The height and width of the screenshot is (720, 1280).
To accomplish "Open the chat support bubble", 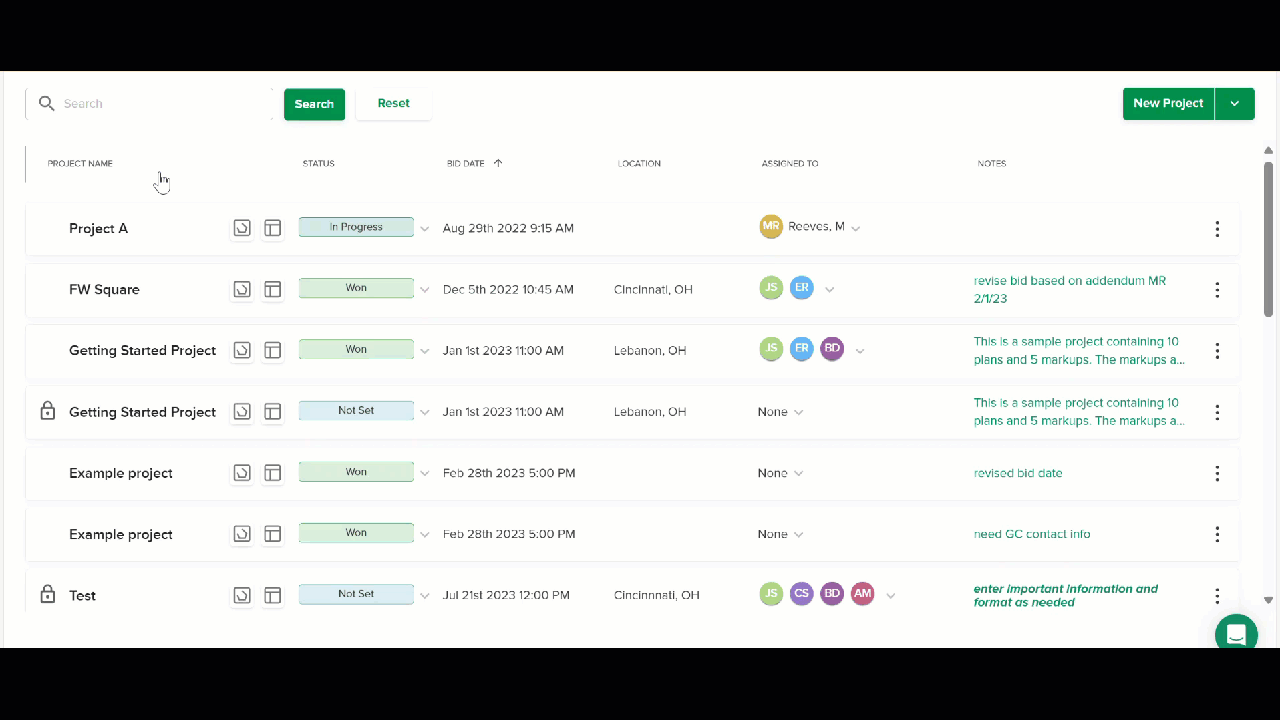I will coord(1236,634).
